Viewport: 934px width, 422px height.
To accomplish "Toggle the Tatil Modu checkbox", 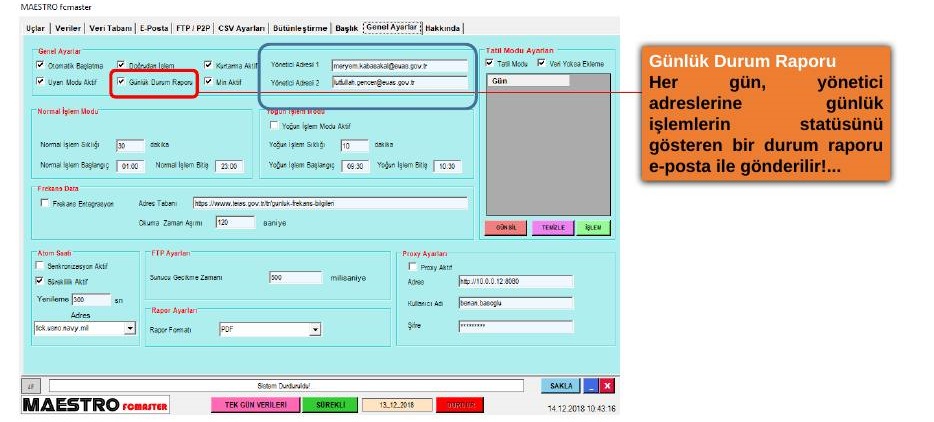I will coord(490,63).
